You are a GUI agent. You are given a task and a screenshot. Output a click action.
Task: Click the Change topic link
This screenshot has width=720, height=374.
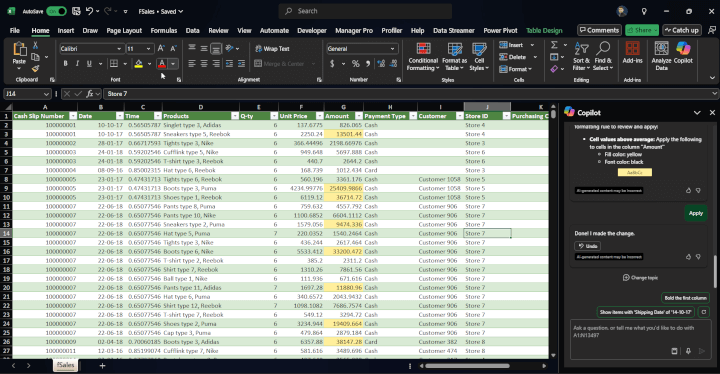[640, 278]
